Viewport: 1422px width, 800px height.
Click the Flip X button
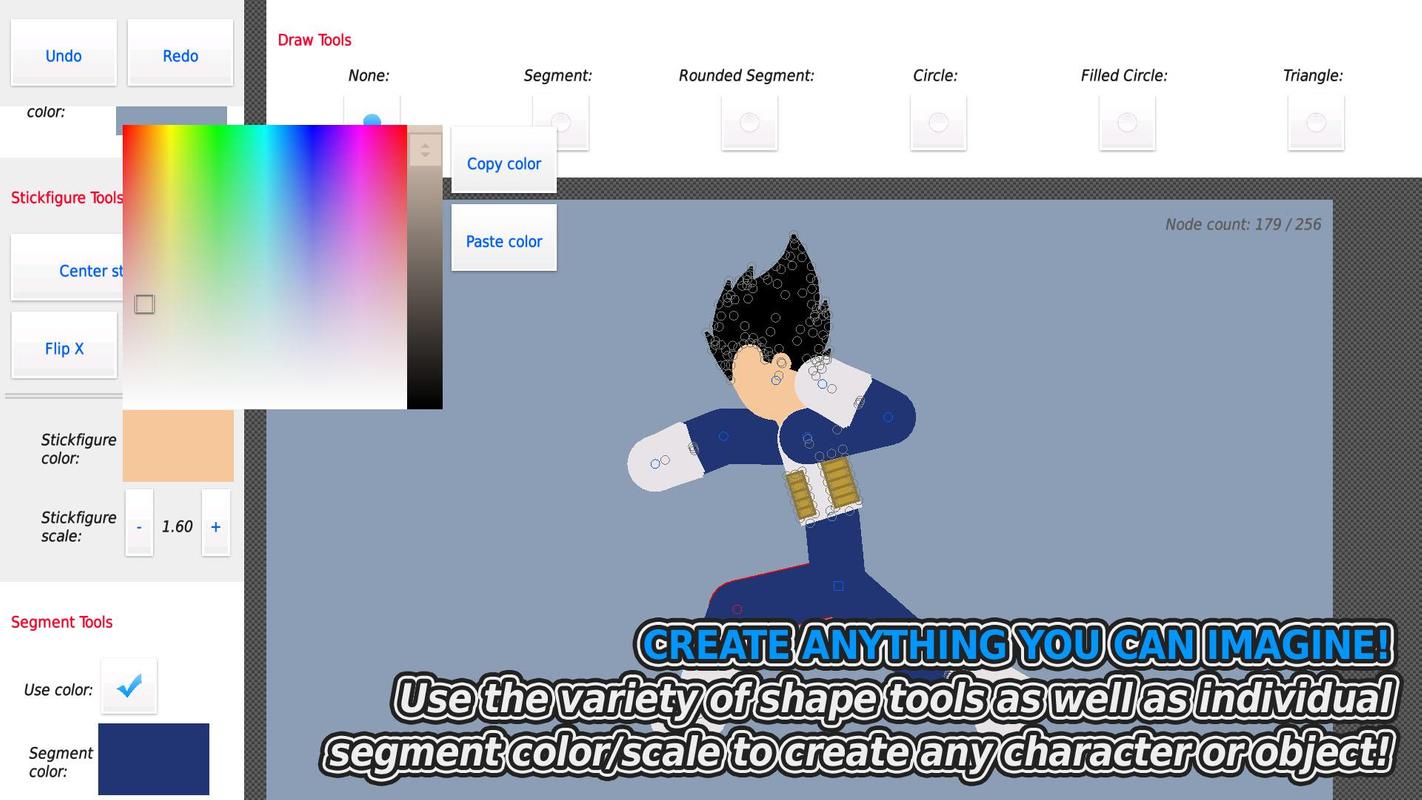tap(64, 346)
